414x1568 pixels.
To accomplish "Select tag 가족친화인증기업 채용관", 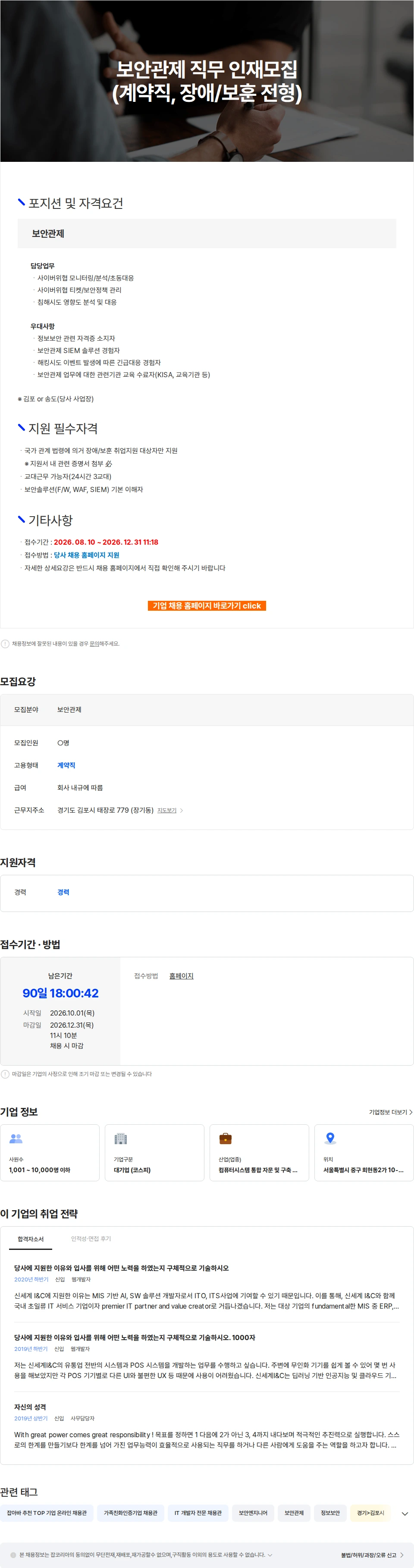I will [x=131, y=1513].
